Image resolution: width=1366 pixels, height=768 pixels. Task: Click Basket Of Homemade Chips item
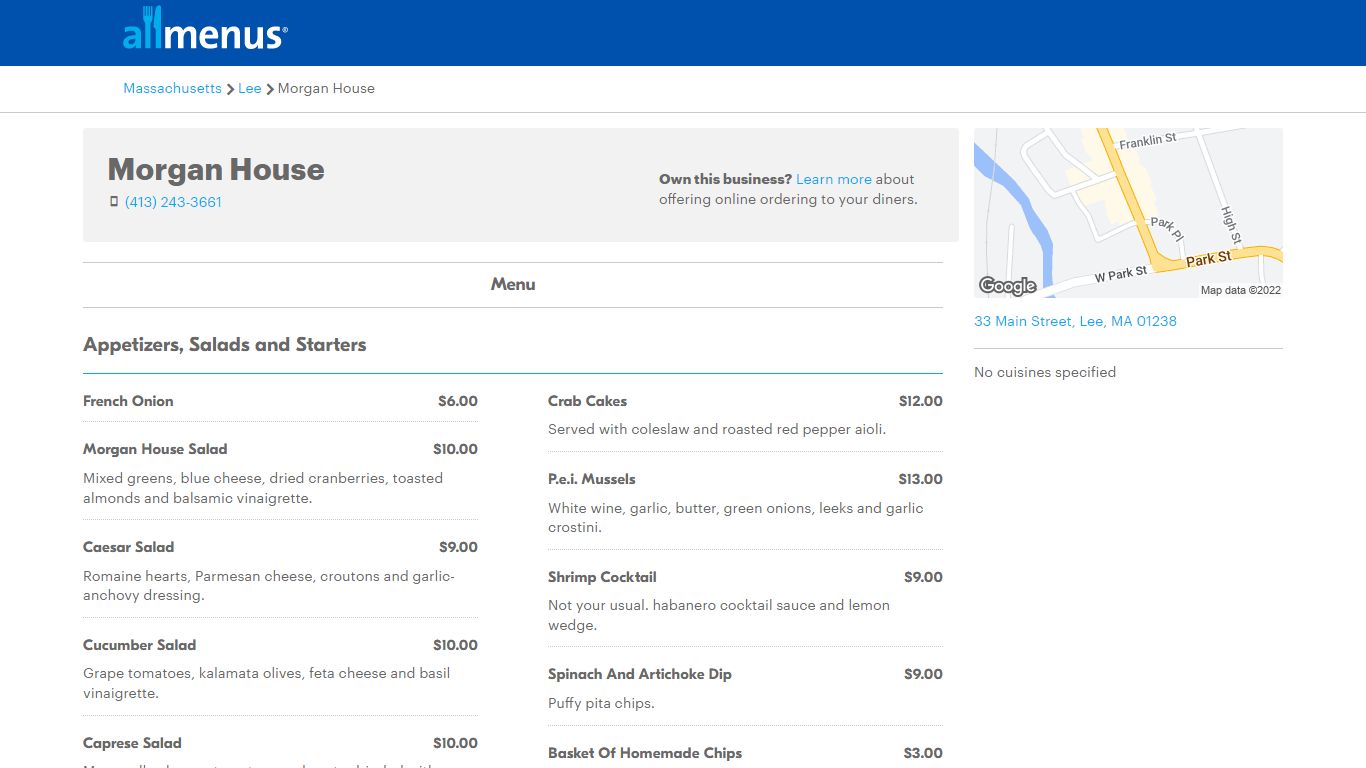coord(645,753)
